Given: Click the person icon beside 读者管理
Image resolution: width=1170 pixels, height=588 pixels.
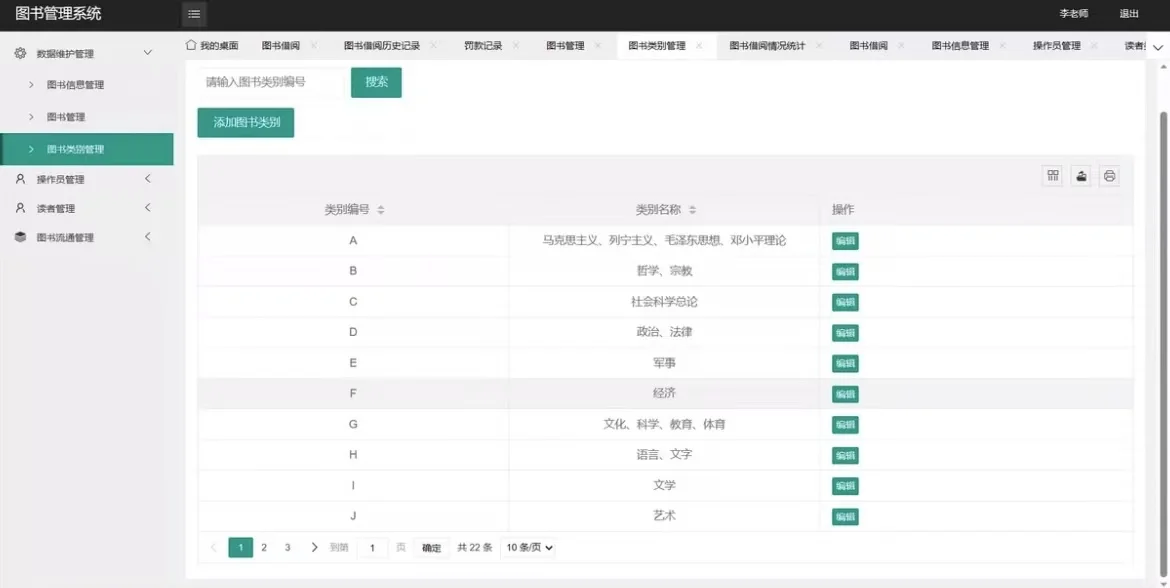Looking at the screenshot, I should point(22,208).
